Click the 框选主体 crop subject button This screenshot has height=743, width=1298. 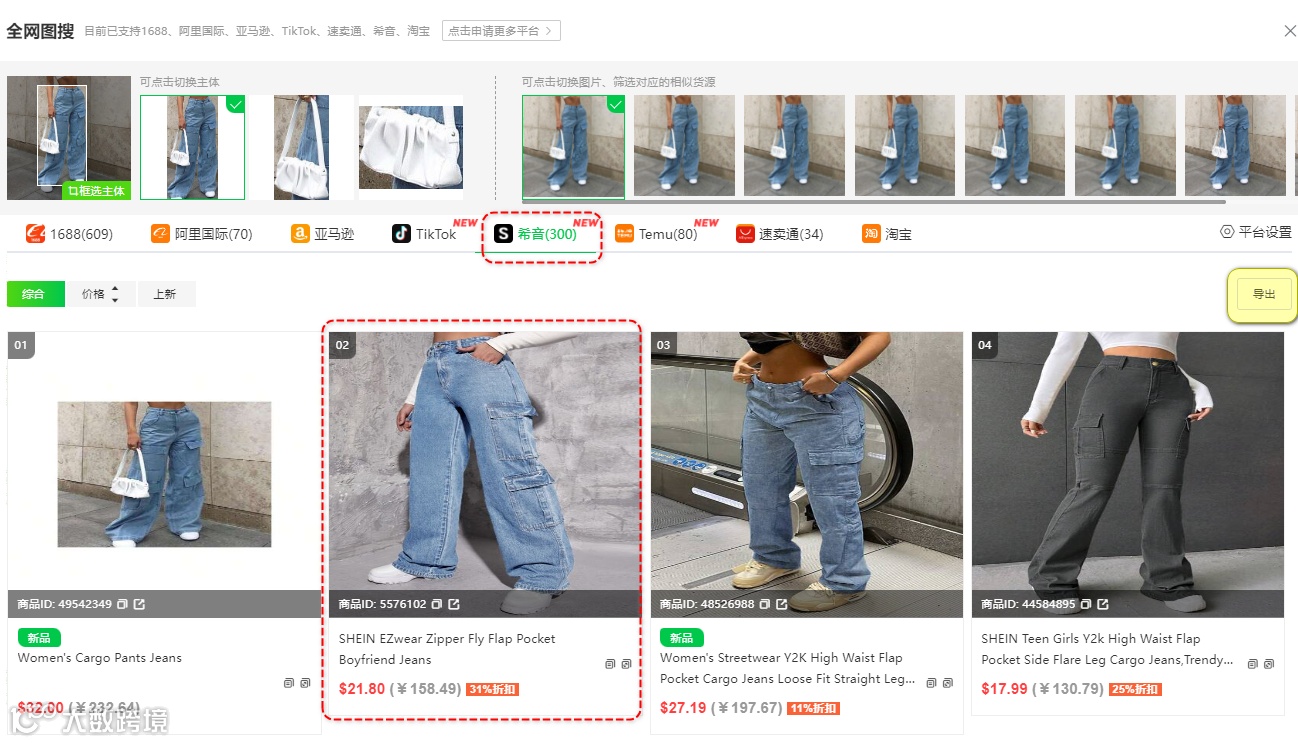(x=96, y=191)
